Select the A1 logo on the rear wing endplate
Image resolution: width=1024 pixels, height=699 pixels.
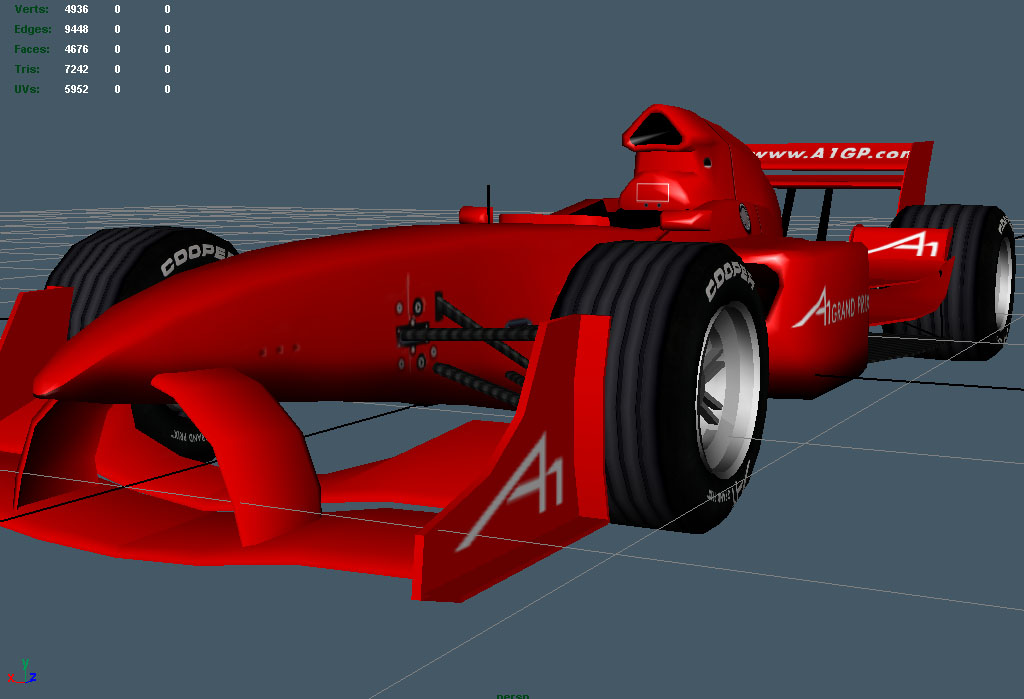click(906, 244)
